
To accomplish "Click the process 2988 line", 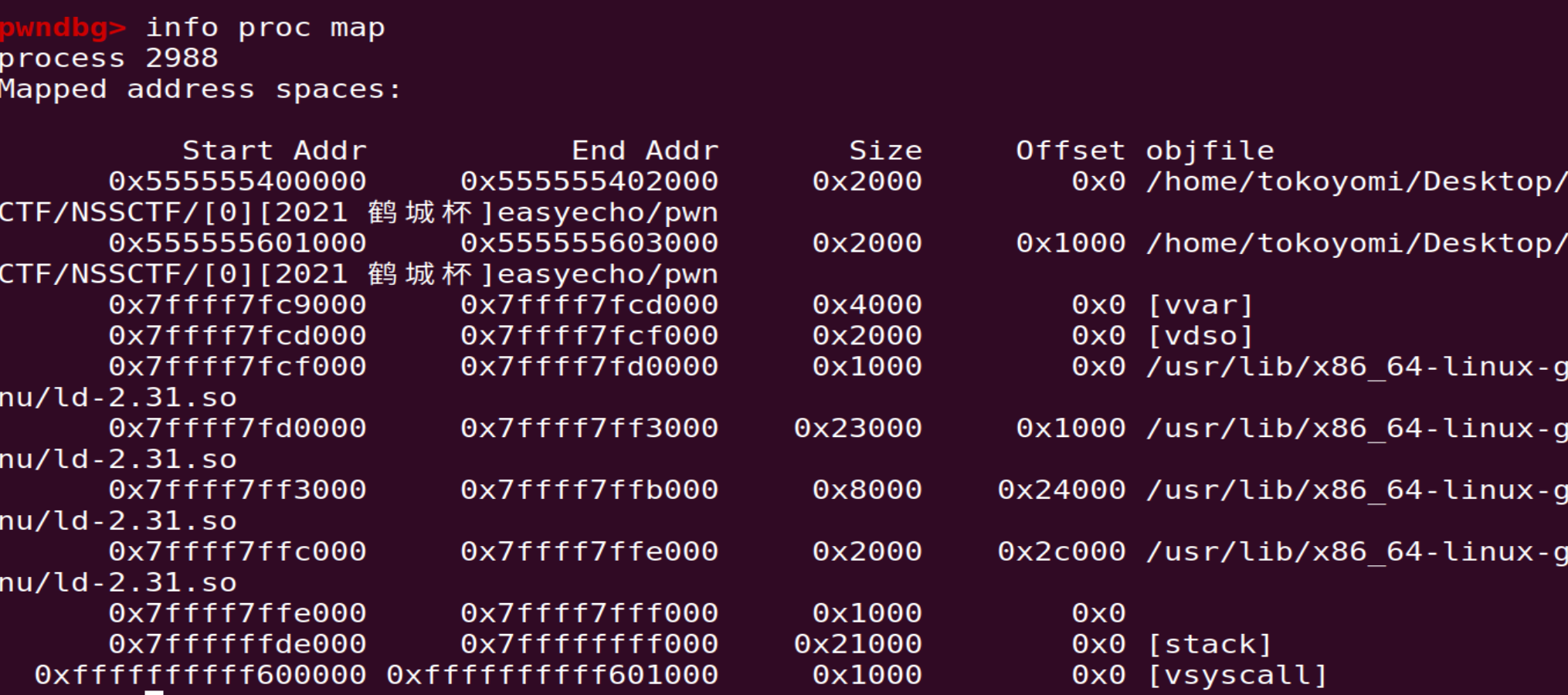I will click(x=109, y=59).
